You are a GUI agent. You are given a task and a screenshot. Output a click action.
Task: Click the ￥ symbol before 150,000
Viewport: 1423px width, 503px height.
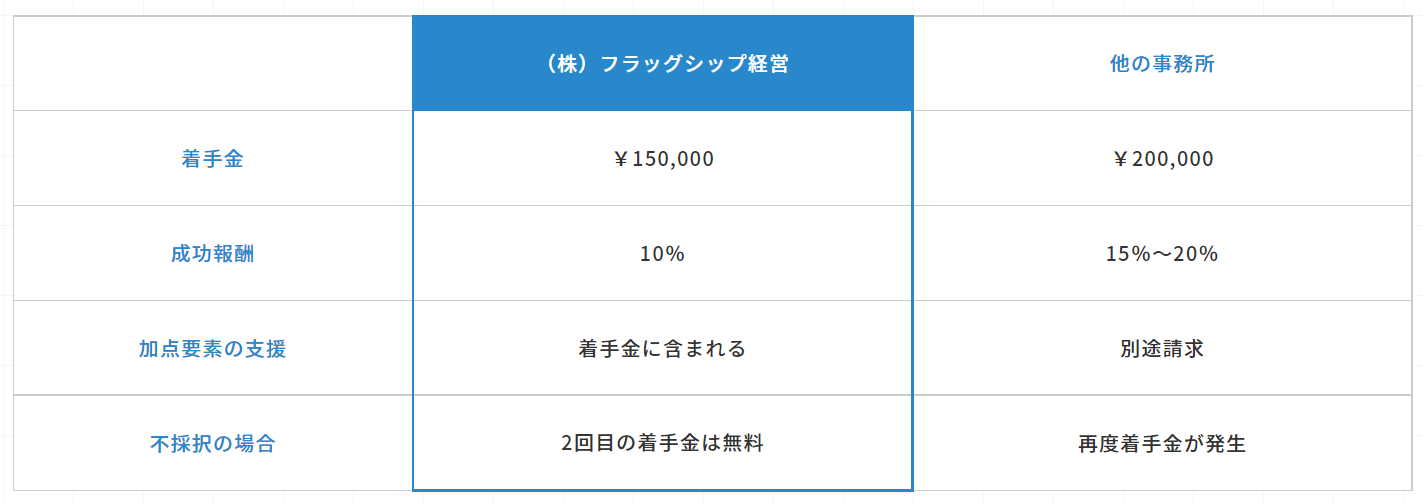coord(620,159)
